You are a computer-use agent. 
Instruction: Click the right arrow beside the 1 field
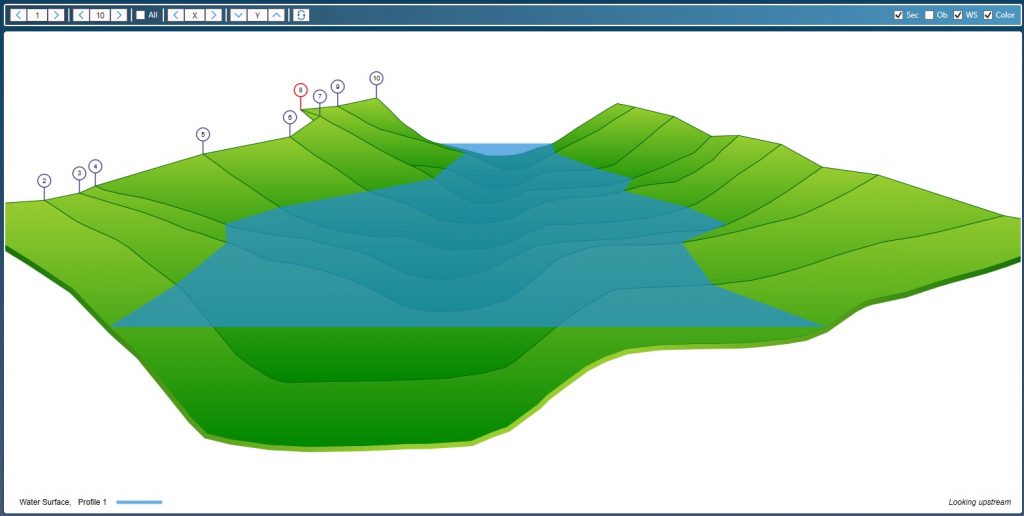[56, 15]
